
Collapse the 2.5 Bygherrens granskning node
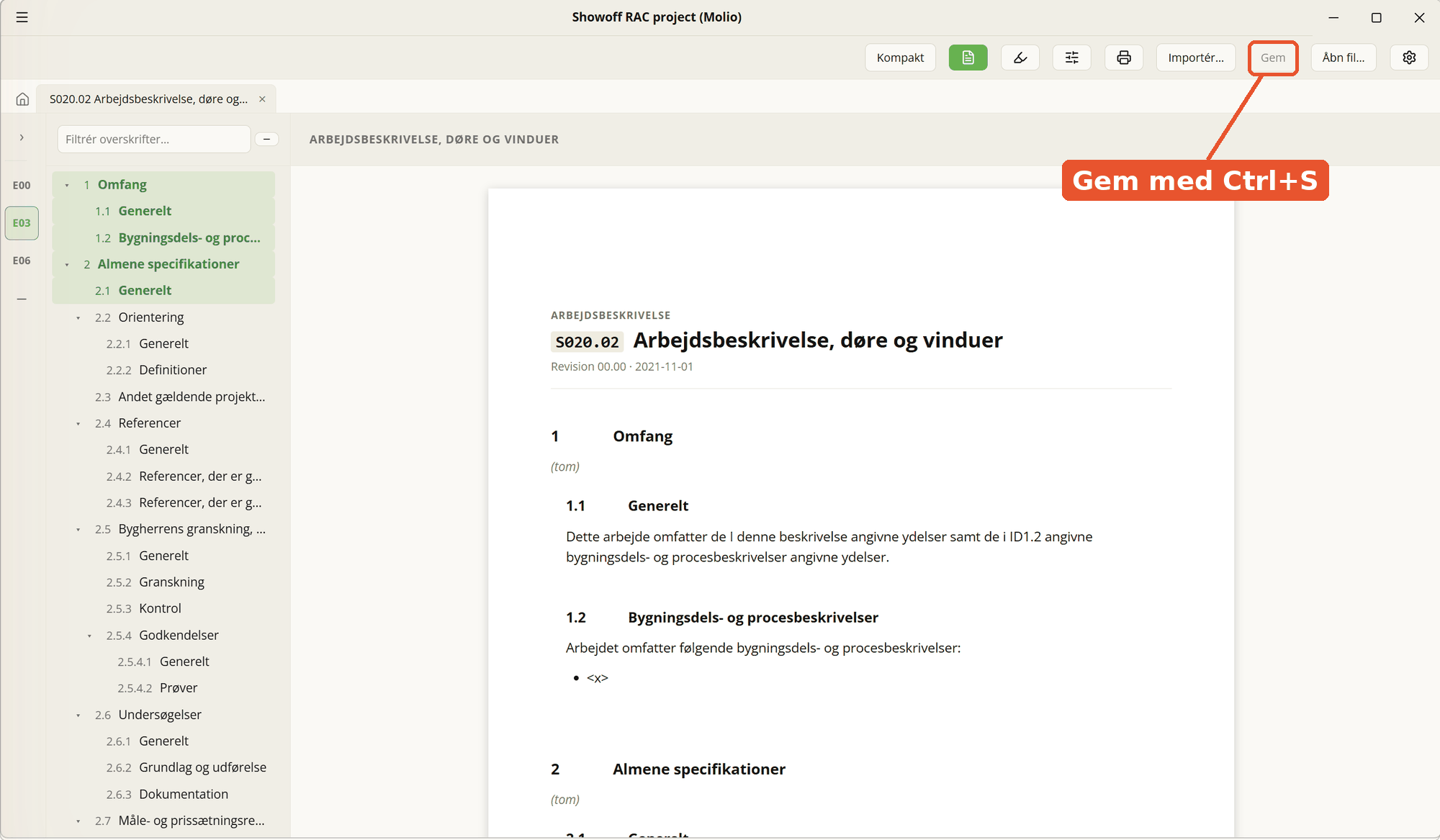click(x=78, y=530)
